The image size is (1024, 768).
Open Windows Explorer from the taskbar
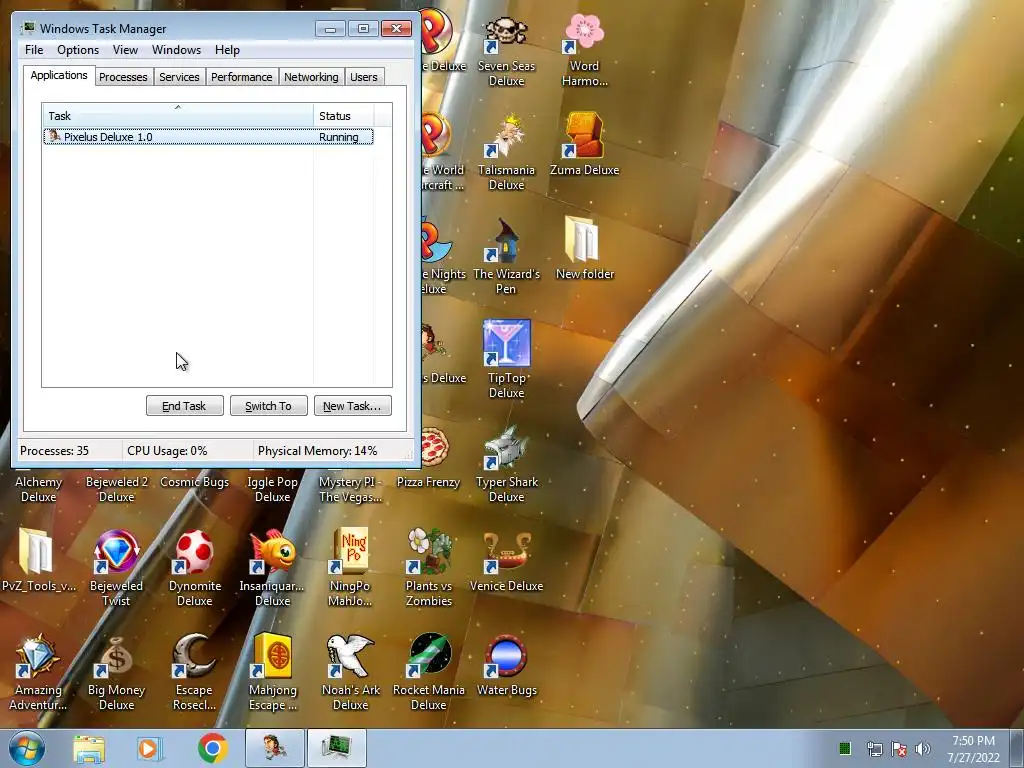click(x=89, y=748)
